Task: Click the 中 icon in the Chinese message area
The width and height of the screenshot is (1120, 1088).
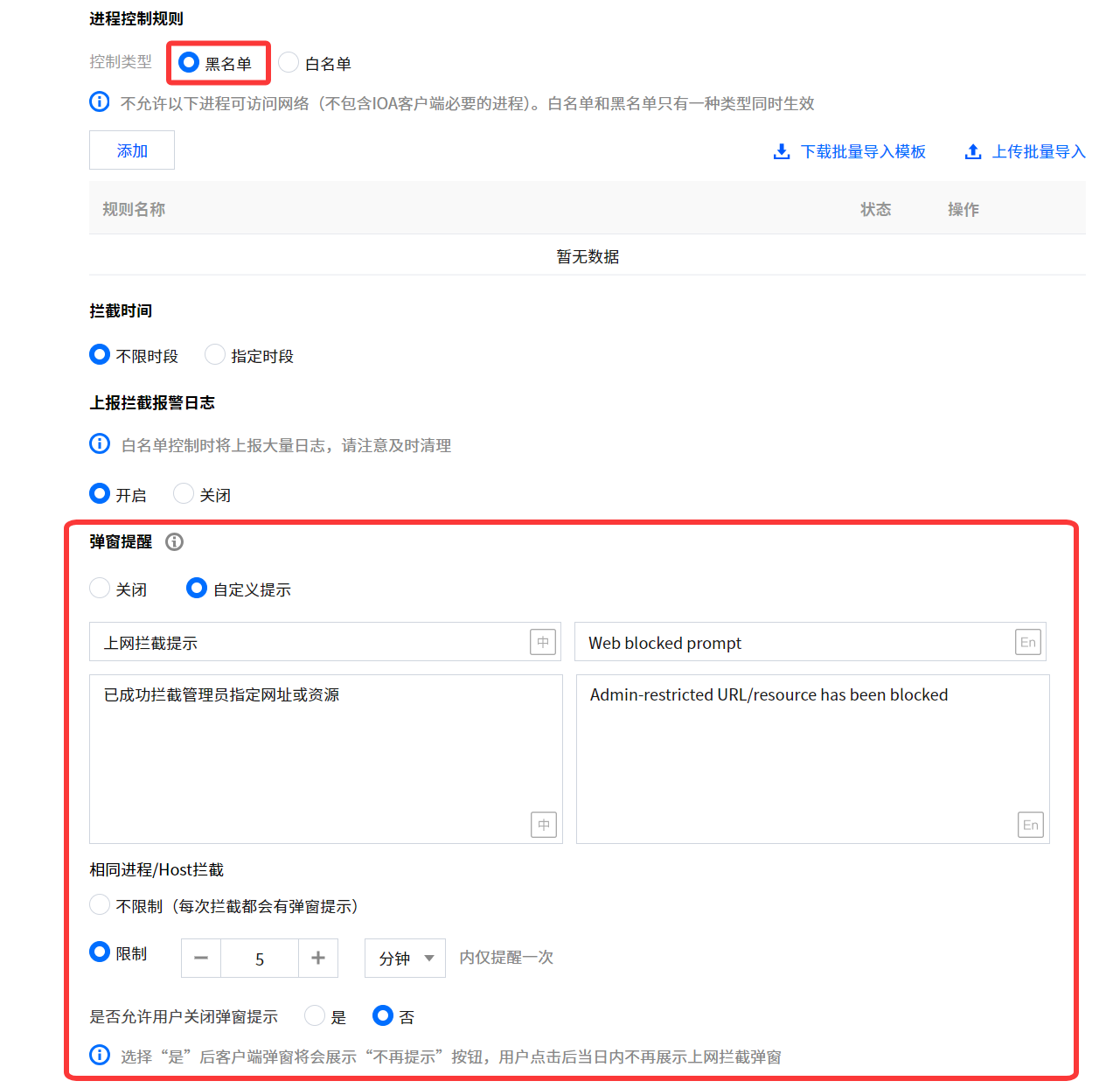Action: (544, 825)
